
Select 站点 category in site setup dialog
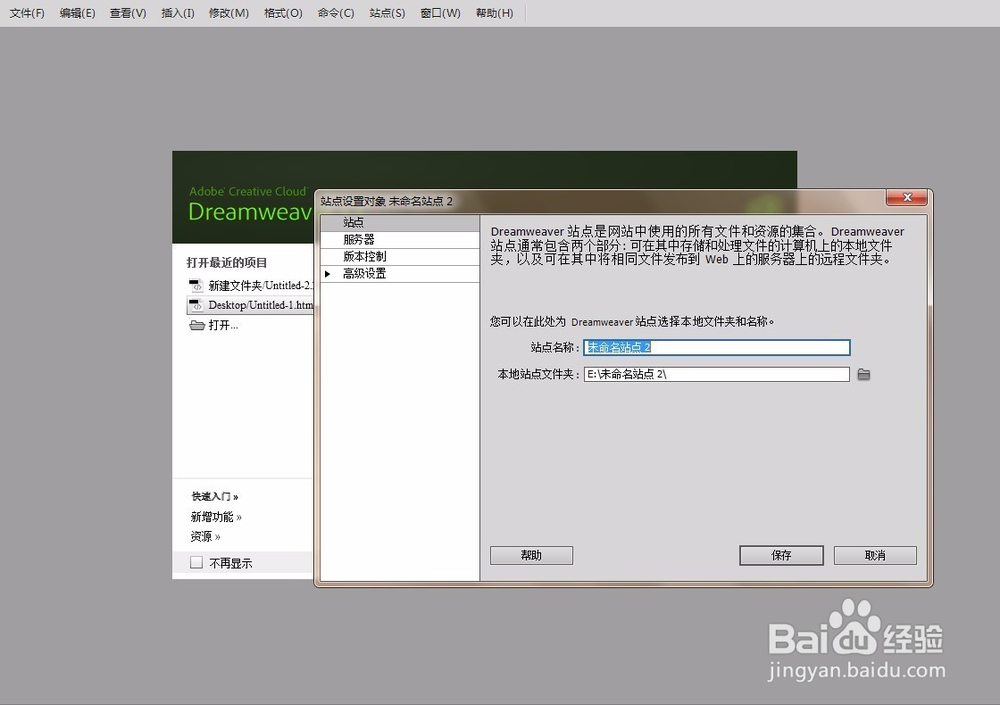[x=400, y=223]
